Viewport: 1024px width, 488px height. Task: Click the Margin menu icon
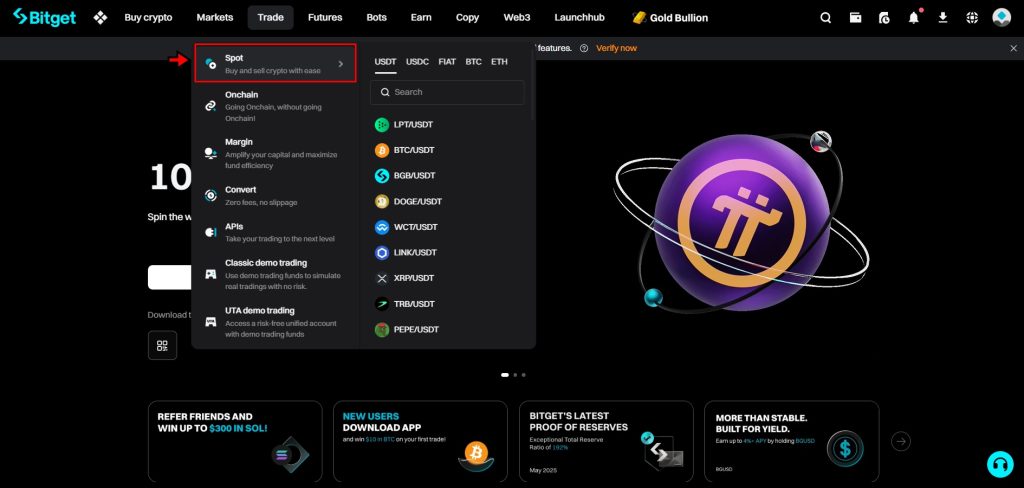[x=210, y=154]
